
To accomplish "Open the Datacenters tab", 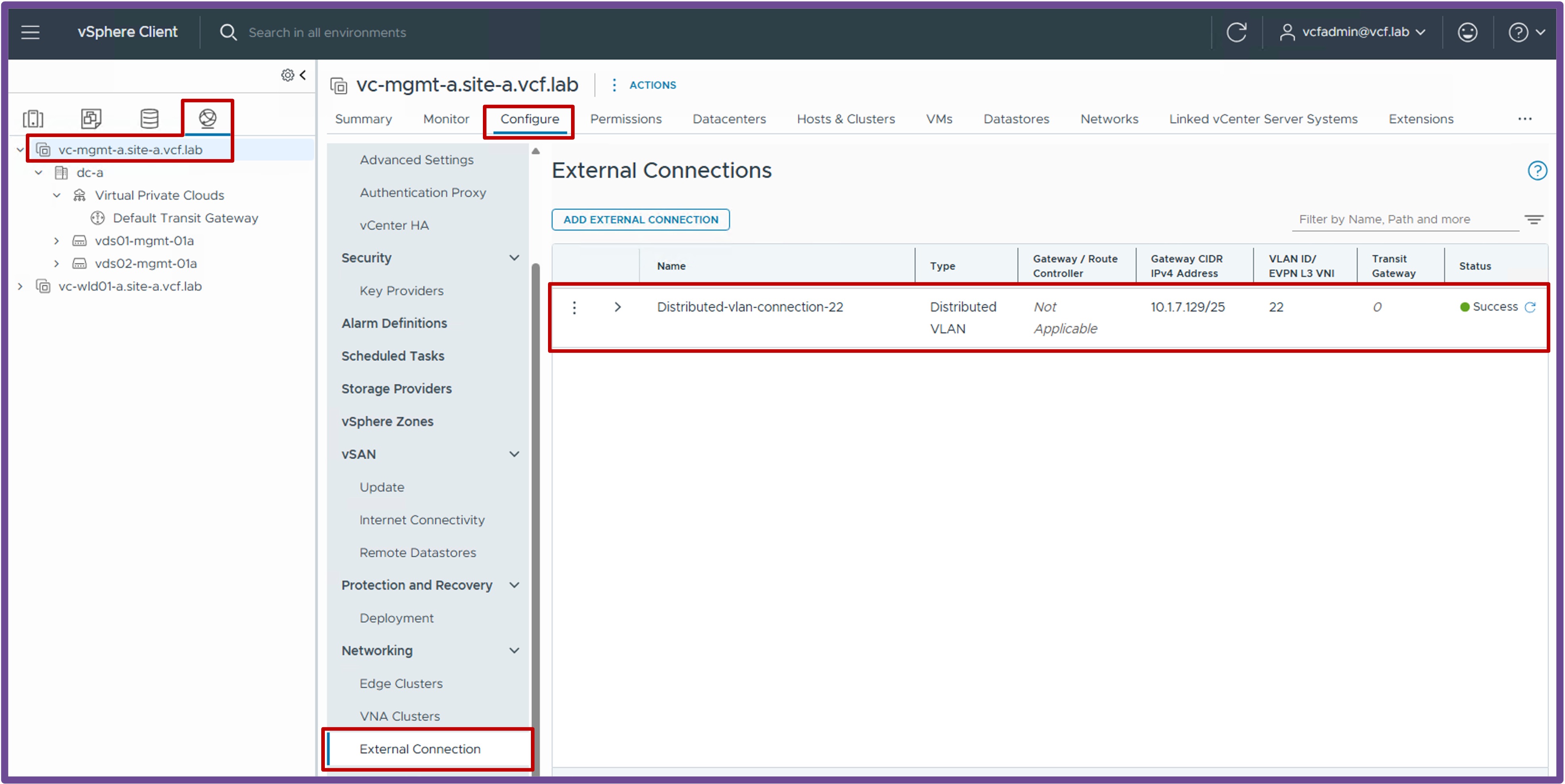I will [729, 119].
